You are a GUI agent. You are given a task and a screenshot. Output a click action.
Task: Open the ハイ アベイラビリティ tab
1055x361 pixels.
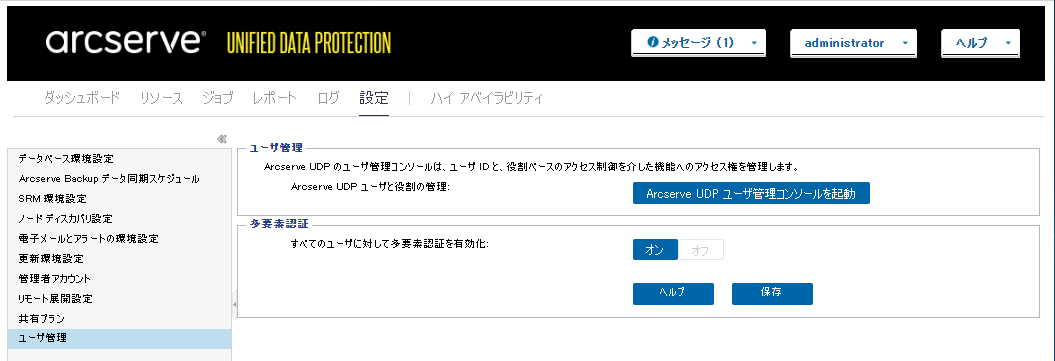486,98
